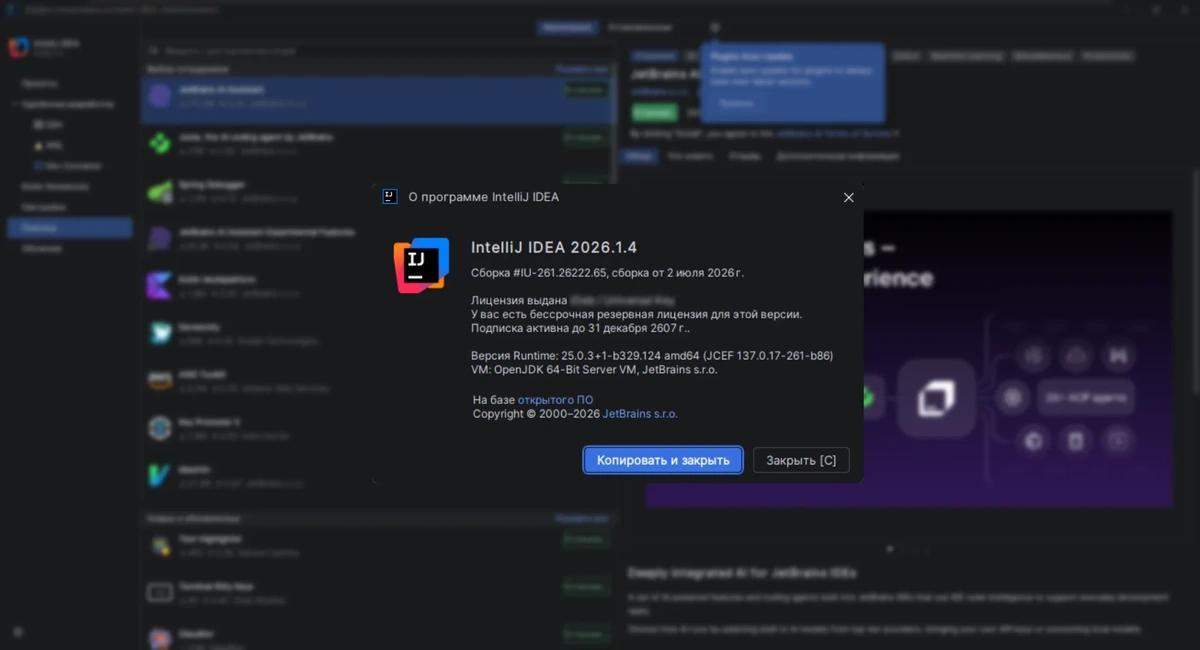The image size is (1200, 650).
Task: Click the plugin promo banner image in background
Action: 1017,358
